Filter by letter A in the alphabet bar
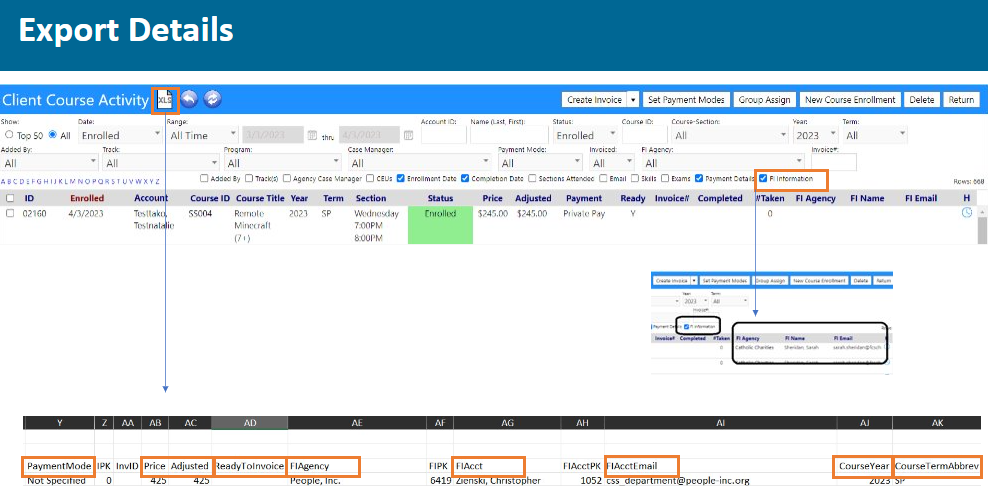Screen dimensions: 988x496 point(3,182)
